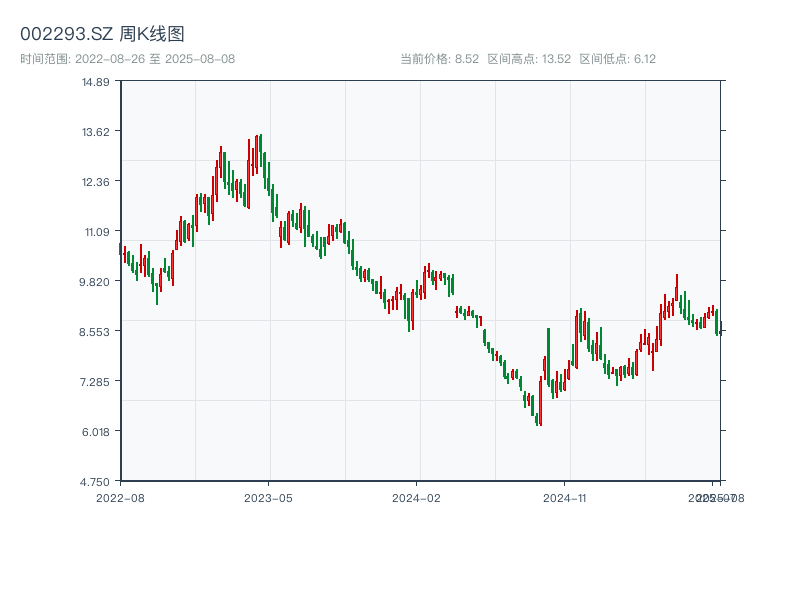Select the 2024-02 x-axis date label

point(417,497)
